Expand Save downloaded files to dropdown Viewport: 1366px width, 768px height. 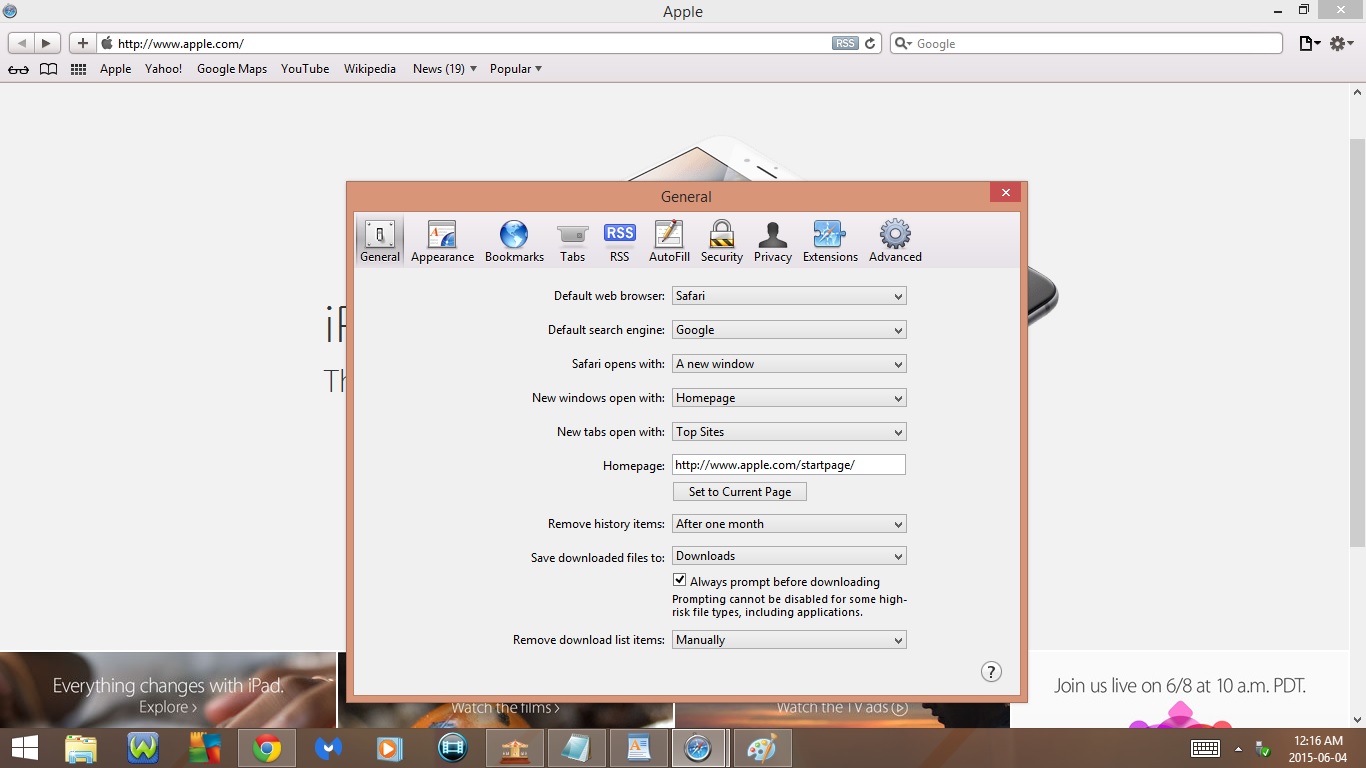point(789,556)
